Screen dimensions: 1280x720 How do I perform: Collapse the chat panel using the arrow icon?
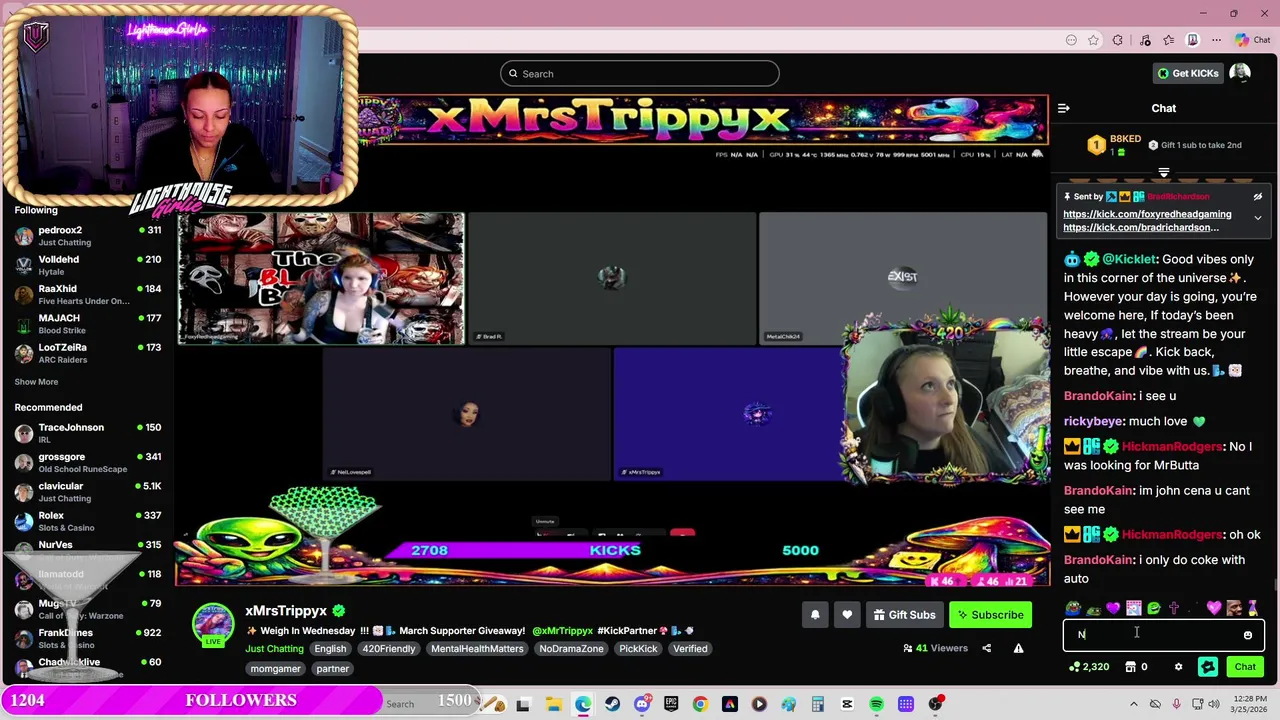1063,108
